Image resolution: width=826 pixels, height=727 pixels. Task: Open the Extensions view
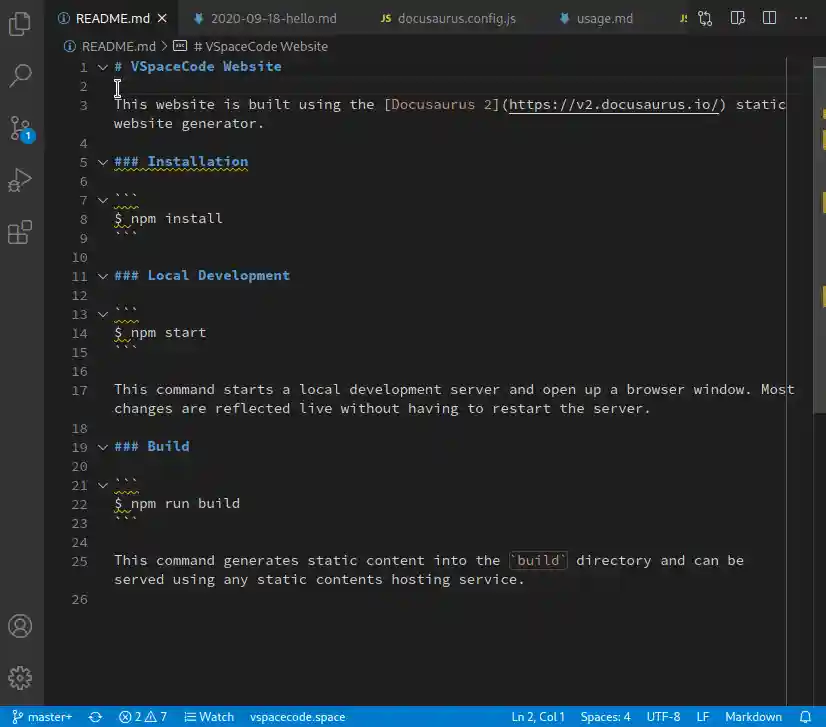20,231
